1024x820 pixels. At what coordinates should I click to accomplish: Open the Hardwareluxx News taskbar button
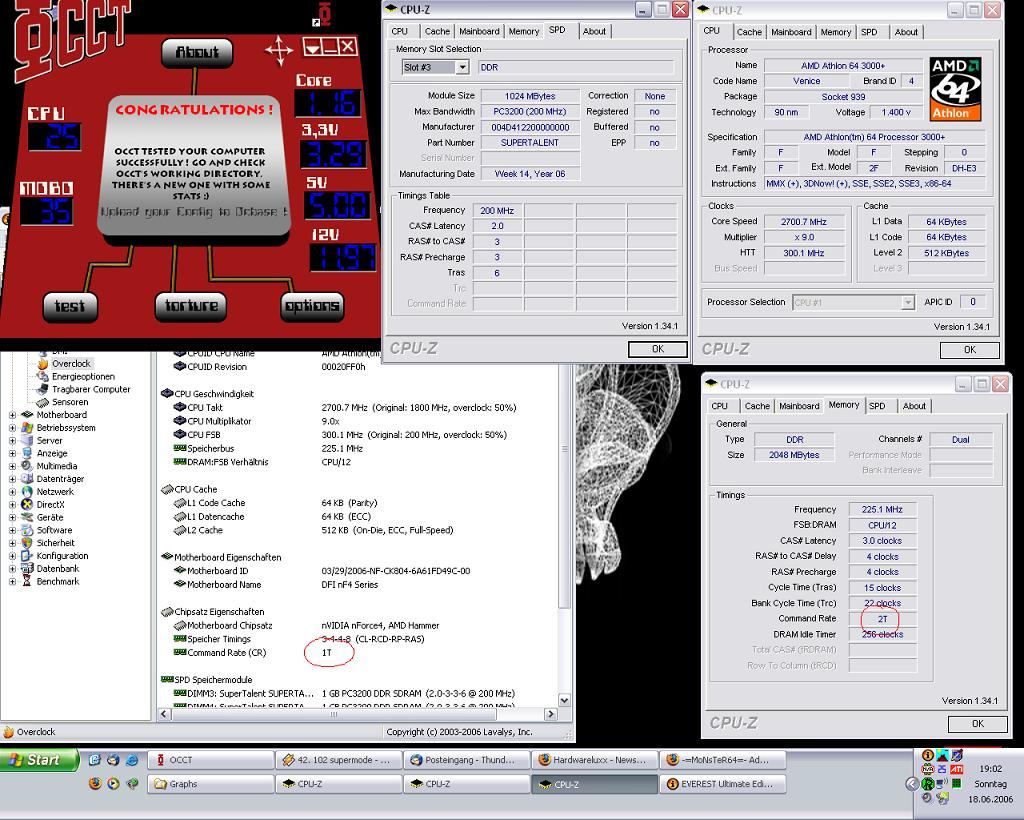[594, 760]
